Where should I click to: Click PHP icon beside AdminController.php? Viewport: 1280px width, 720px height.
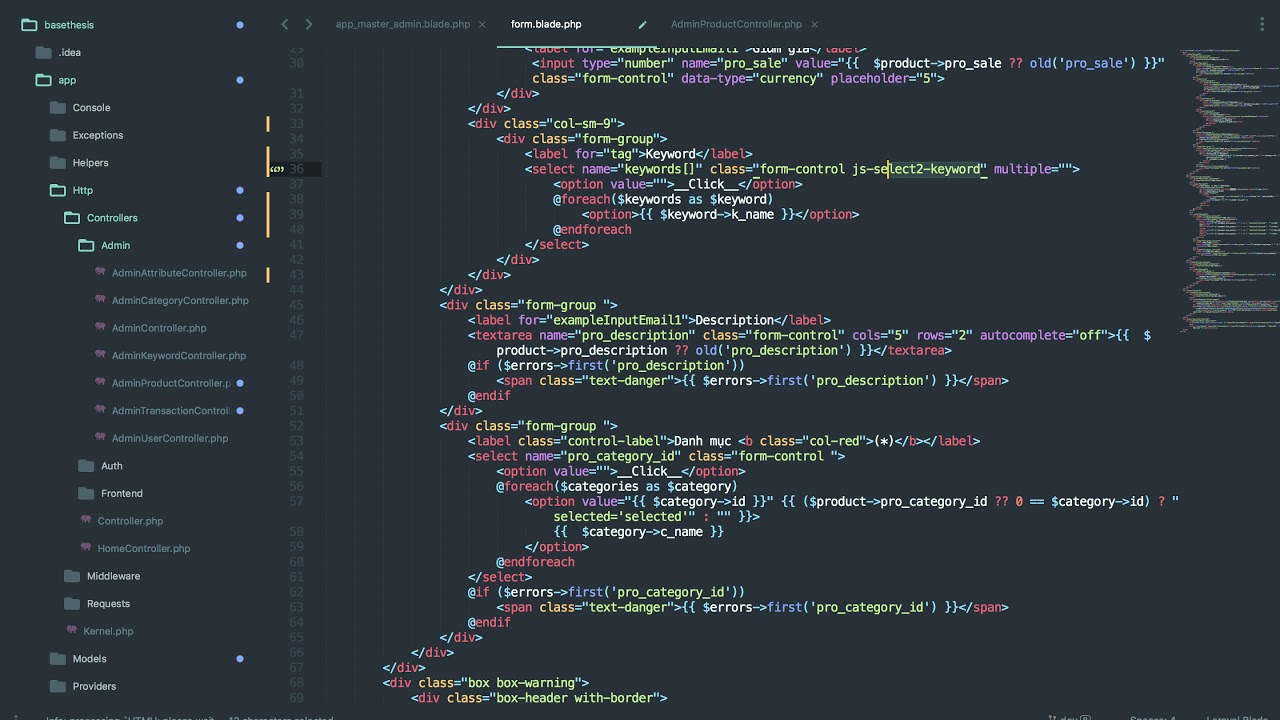(100, 327)
